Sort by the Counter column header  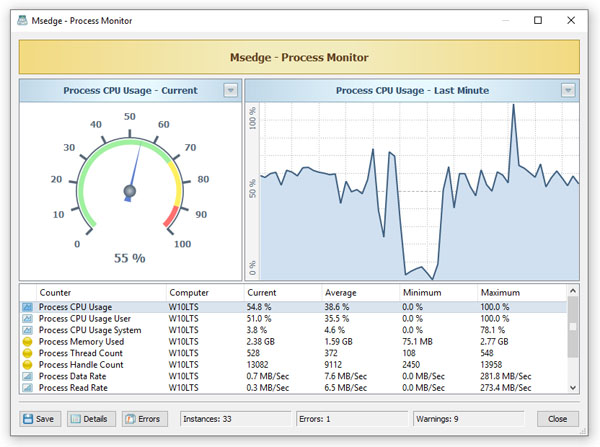click(101, 293)
